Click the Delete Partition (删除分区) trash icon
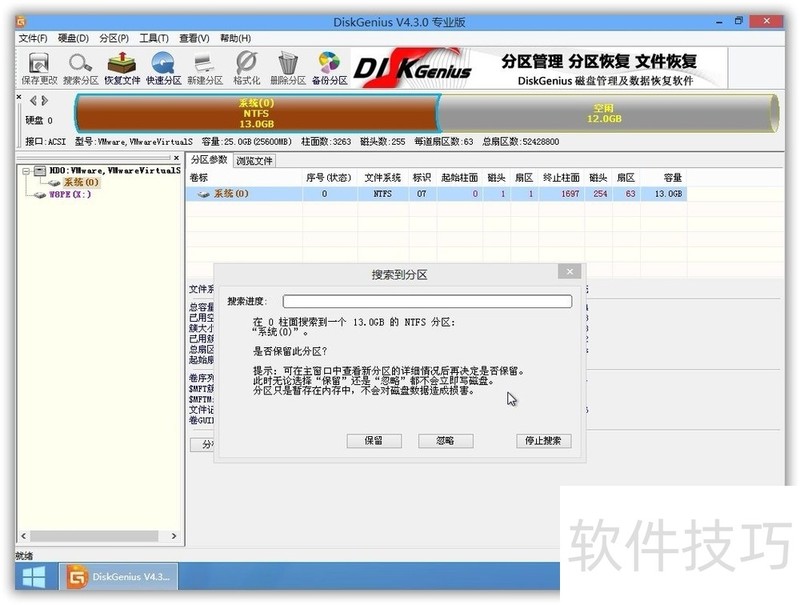The height and width of the screenshot is (605, 800). [288, 68]
